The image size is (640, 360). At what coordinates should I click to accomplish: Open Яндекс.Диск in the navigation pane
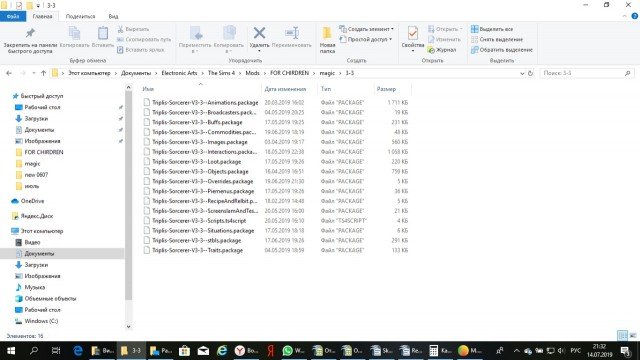click(37, 216)
